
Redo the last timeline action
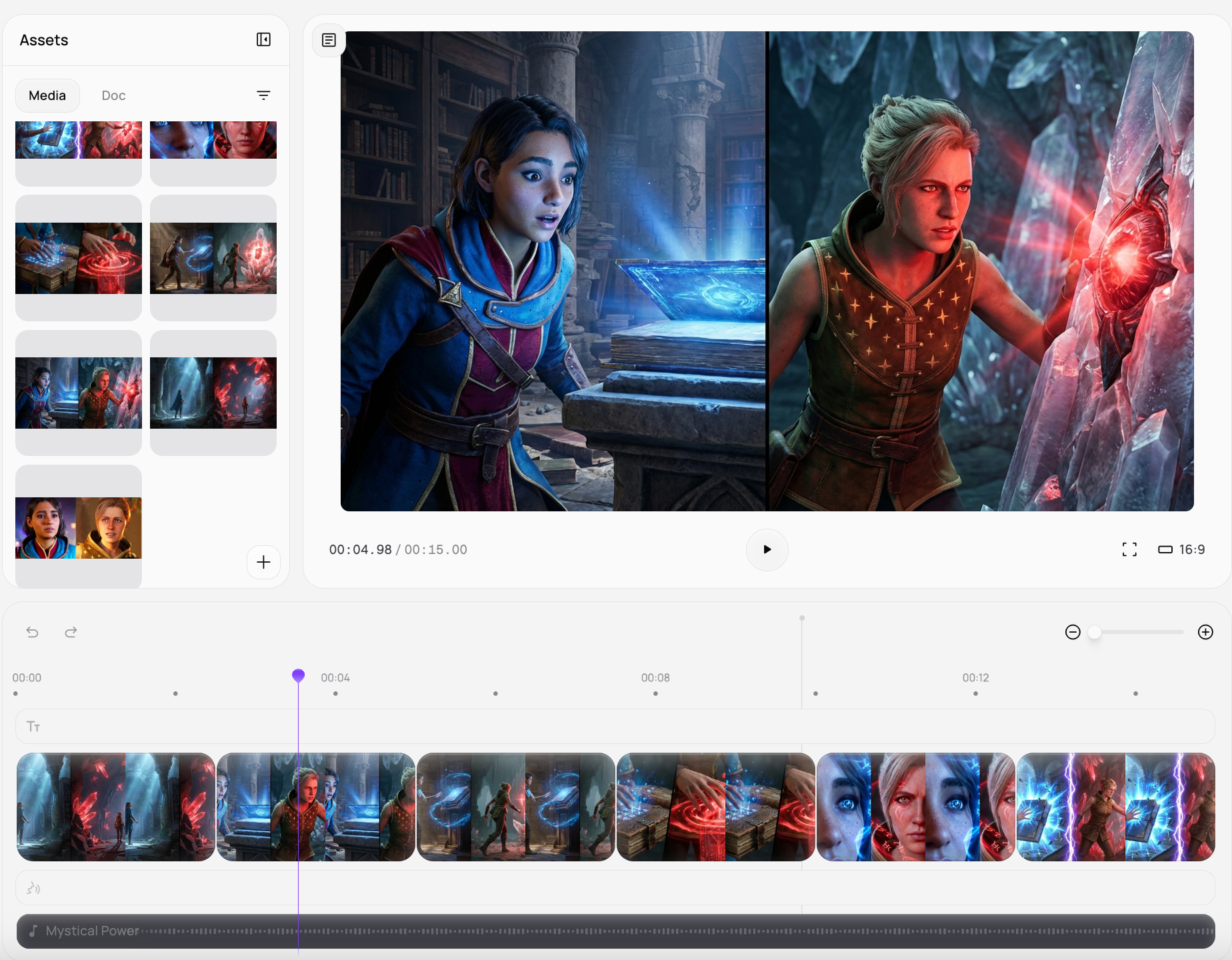[x=71, y=632]
